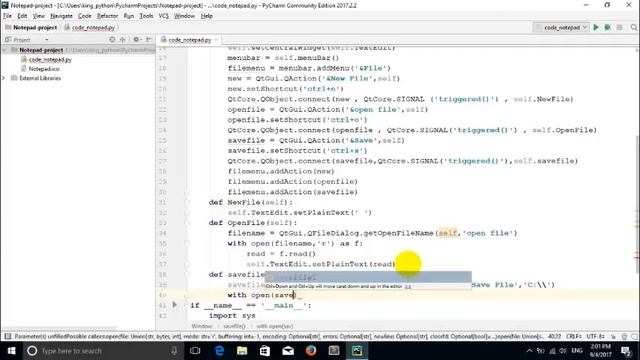640x360 pixels.
Task: Collapse the def savefile fold marker
Action: [187, 274]
